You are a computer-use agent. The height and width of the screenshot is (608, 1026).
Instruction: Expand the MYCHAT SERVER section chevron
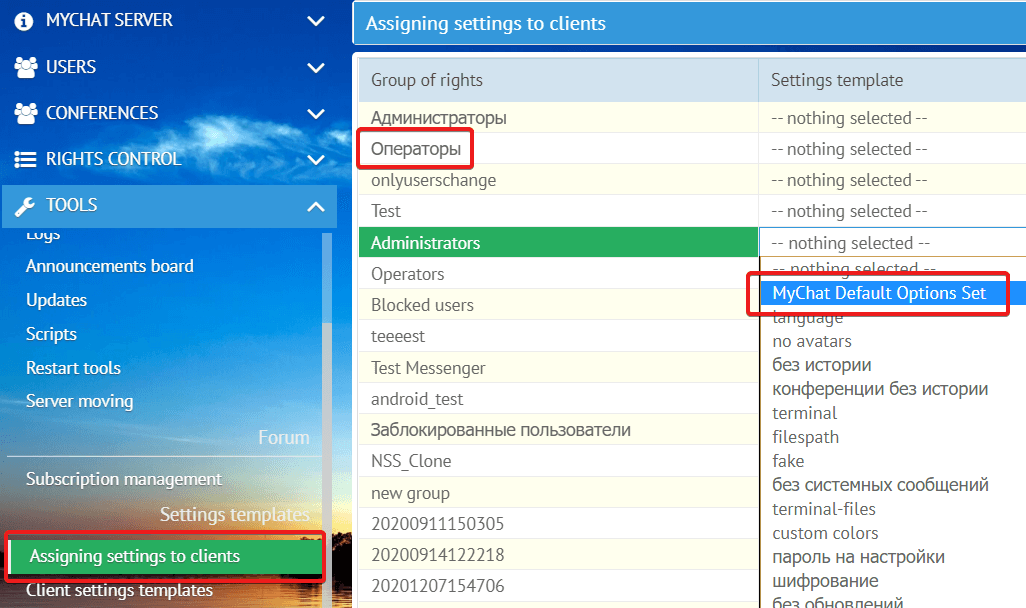316,21
